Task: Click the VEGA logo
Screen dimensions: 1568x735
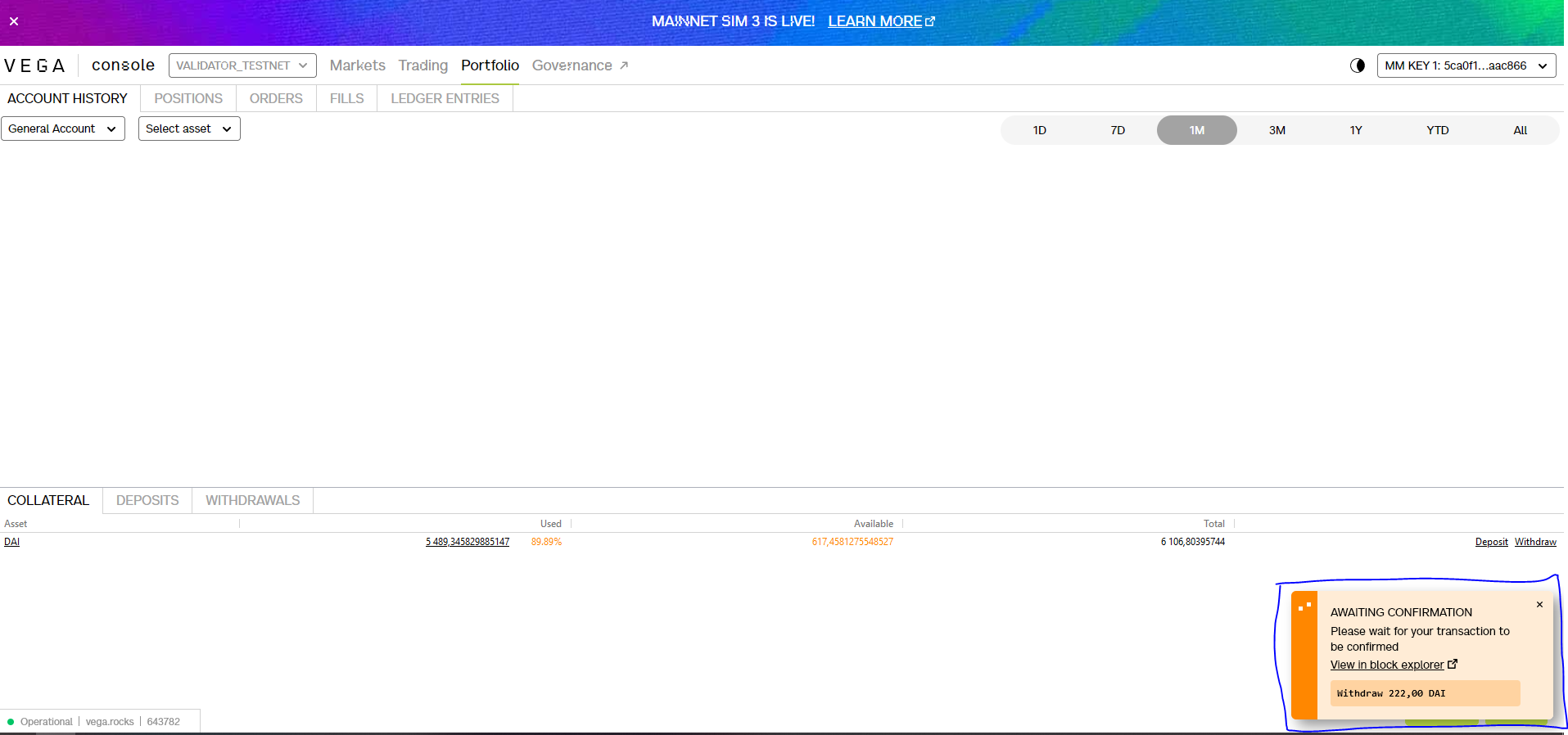Action: [34, 65]
